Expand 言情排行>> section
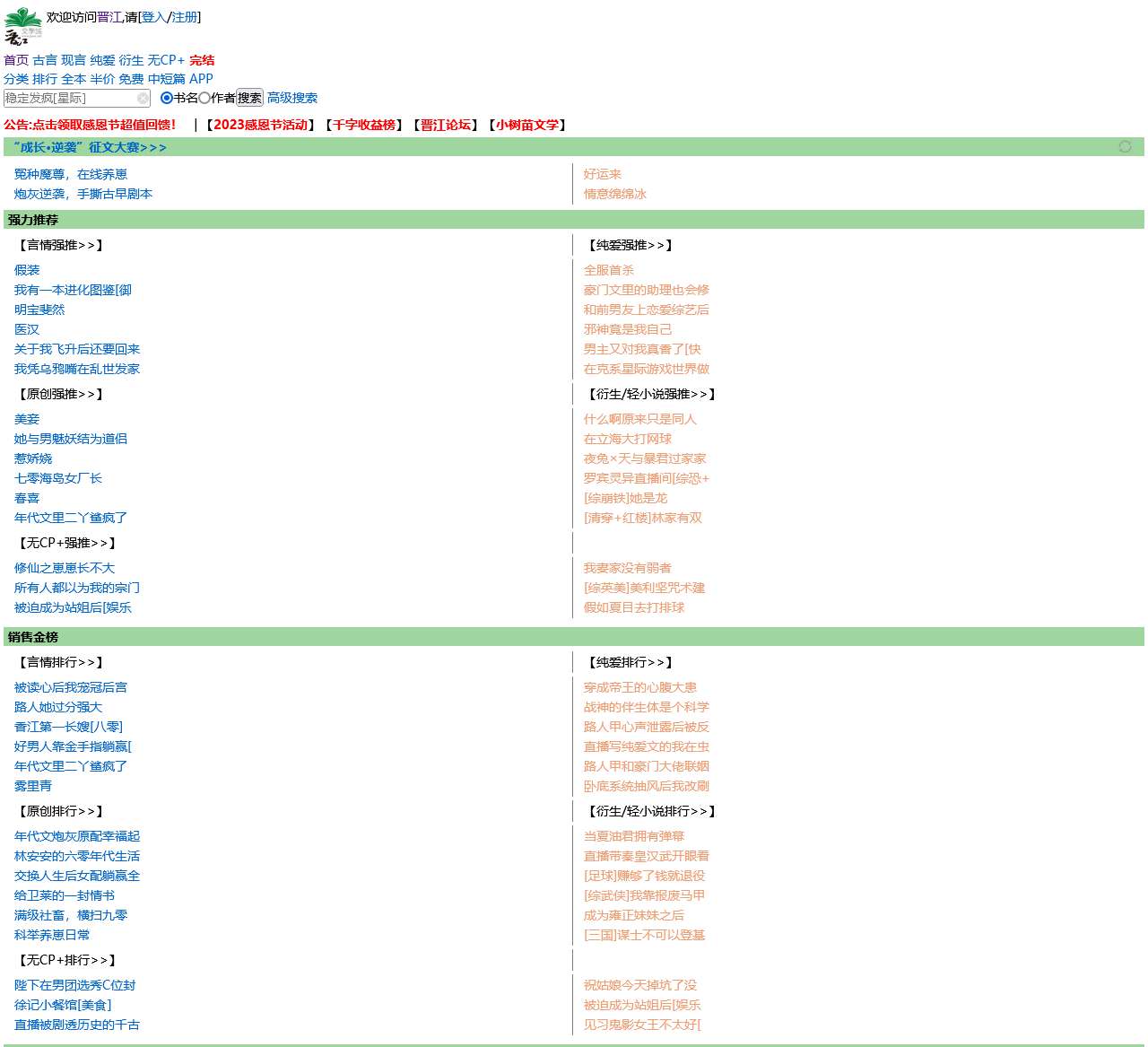This screenshot has width=1148, height=1047. coord(61,662)
